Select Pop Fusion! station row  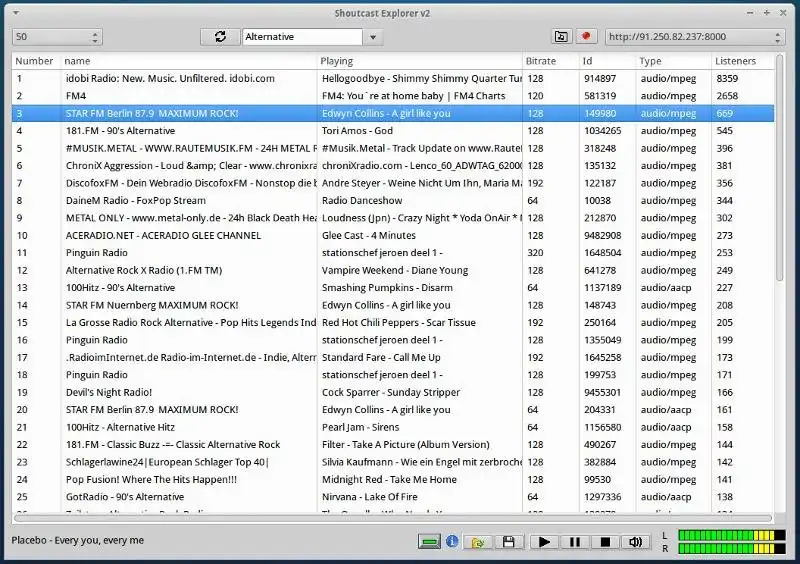coord(393,479)
